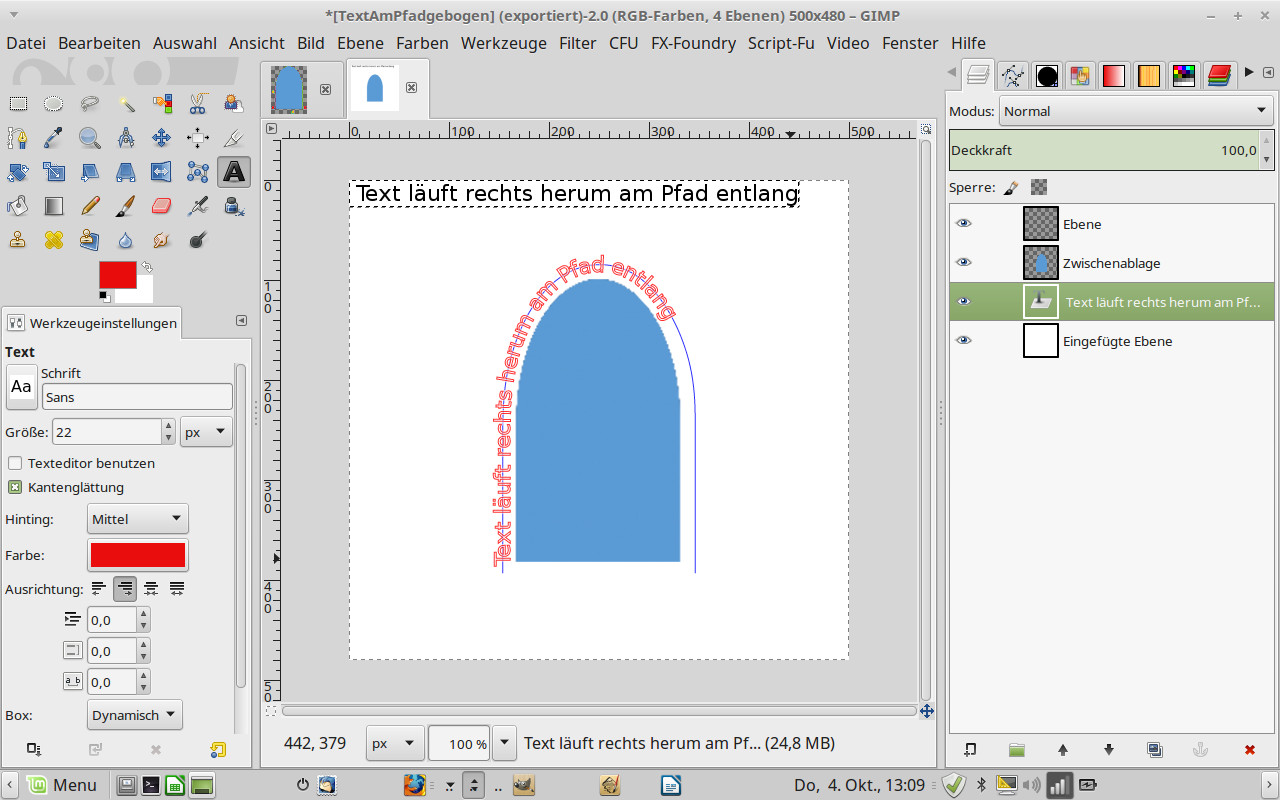The image size is (1280, 800).
Task: Expand the Box Dynamisch dropdown
Action: click(135, 715)
